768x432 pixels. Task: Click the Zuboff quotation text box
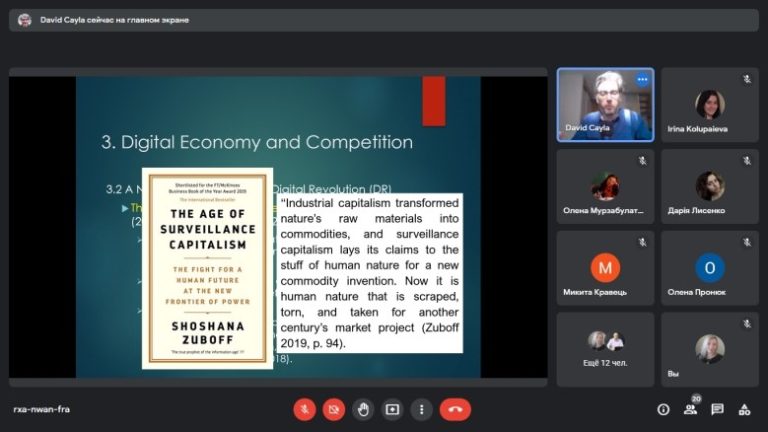[370, 273]
